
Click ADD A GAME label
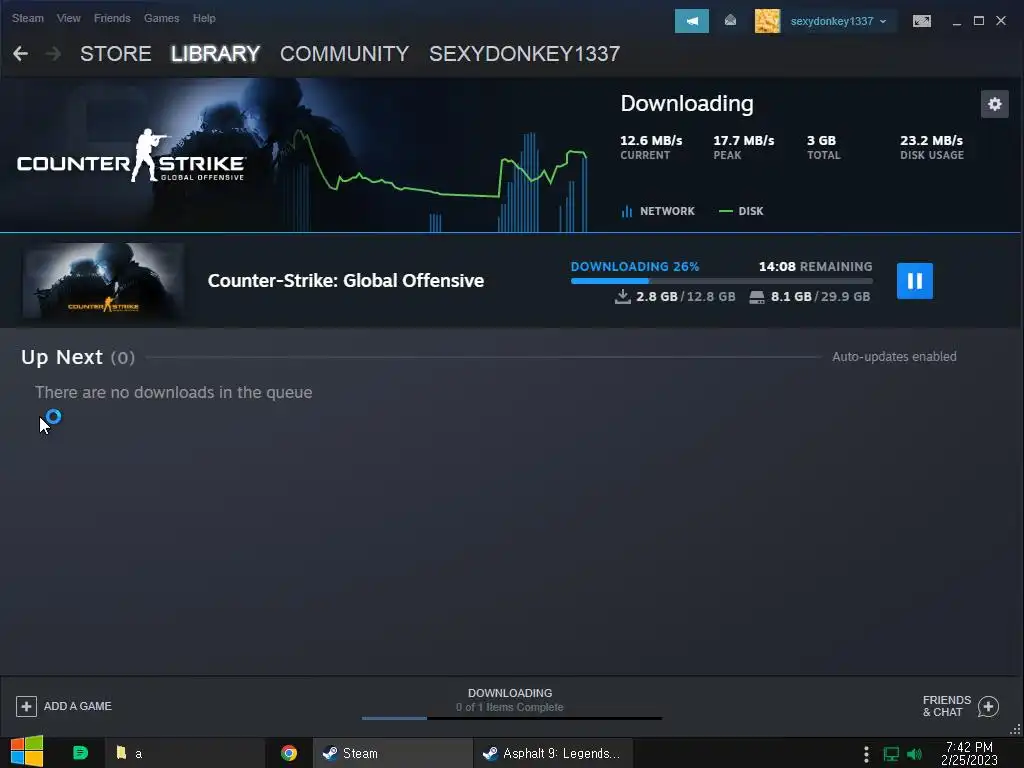click(78, 706)
